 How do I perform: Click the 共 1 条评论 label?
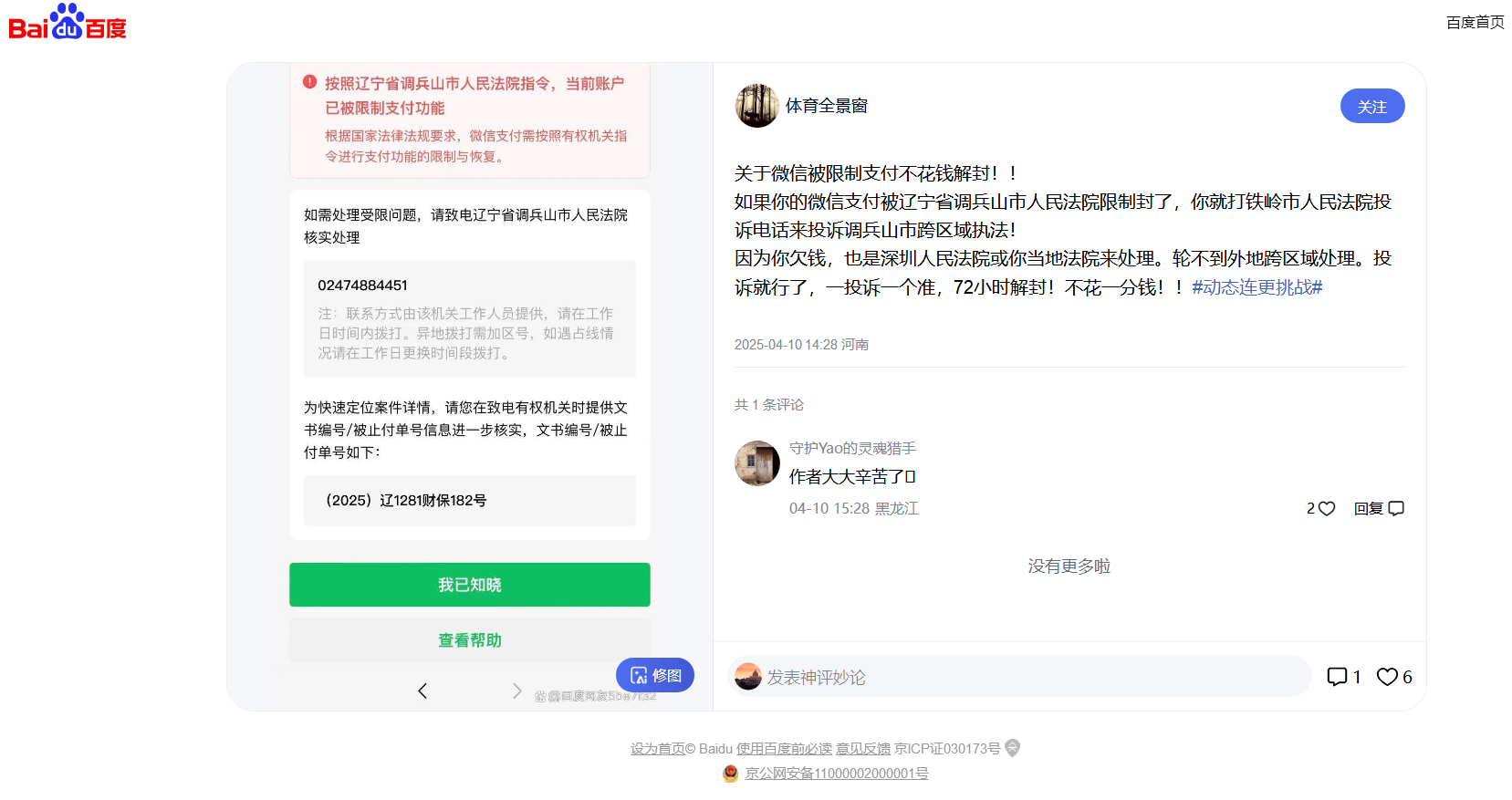(x=769, y=404)
